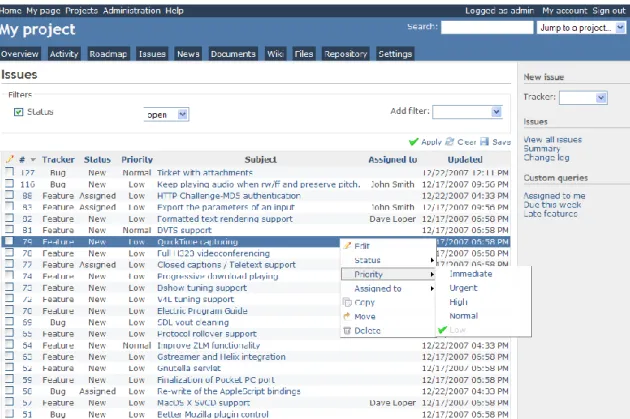The image size is (630, 419).
Task: Switch to the Issues tab
Action: click(x=152, y=54)
